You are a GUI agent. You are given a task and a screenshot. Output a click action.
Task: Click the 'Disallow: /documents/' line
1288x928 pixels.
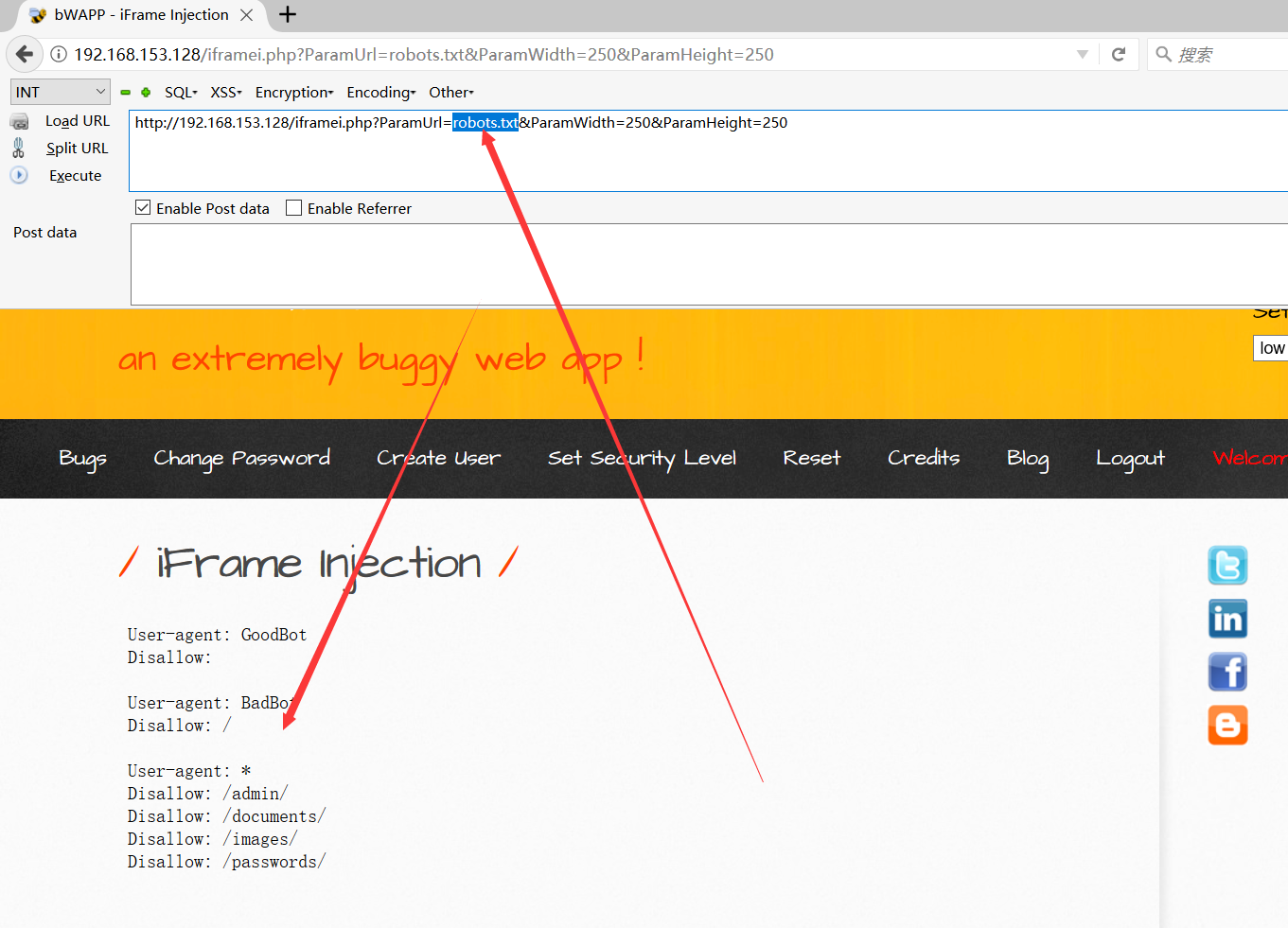click(x=226, y=816)
